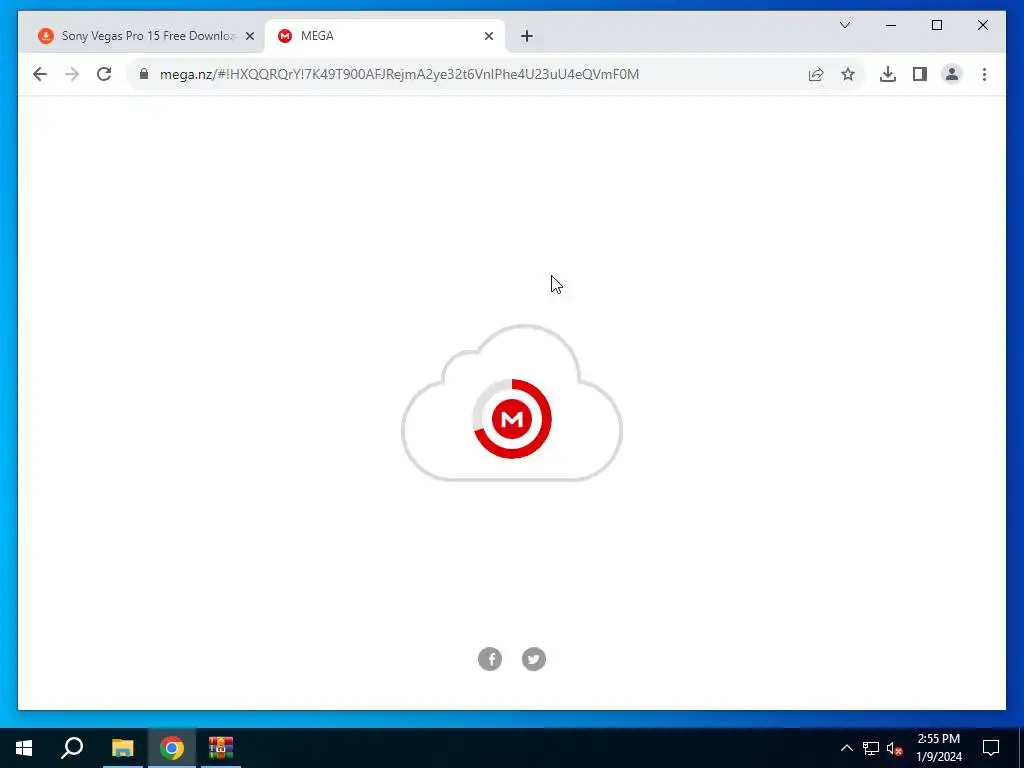The width and height of the screenshot is (1024, 768).
Task: Switch to the Sony Vegas Pro 15 tab
Action: tap(146, 36)
